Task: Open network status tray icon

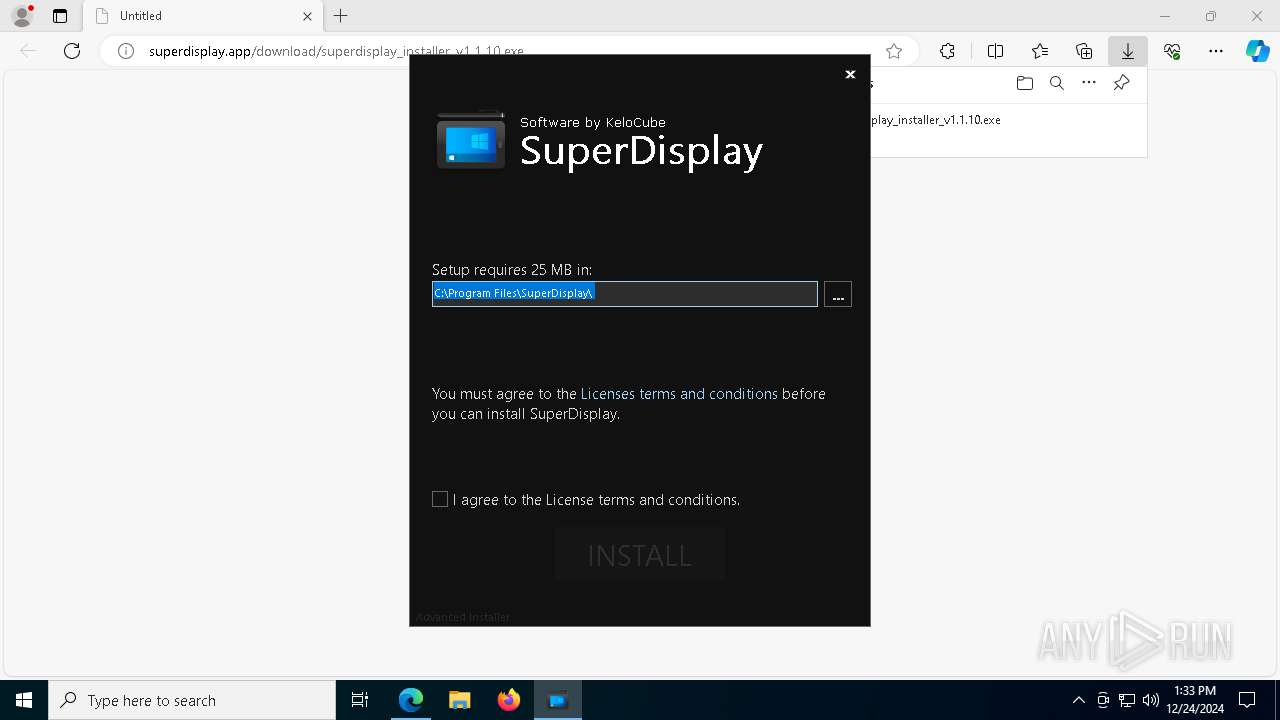Action: coord(1127,700)
